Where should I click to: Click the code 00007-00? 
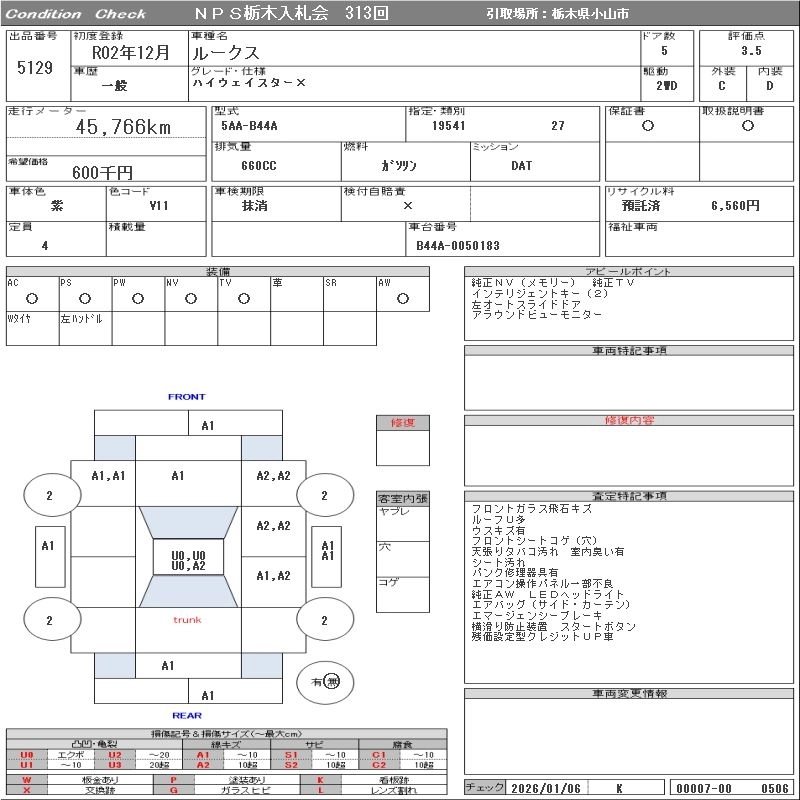(x=704, y=788)
